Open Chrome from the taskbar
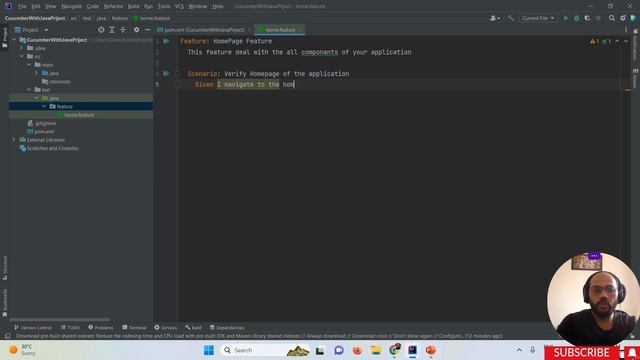This screenshot has width=640, height=360. point(394,350)
